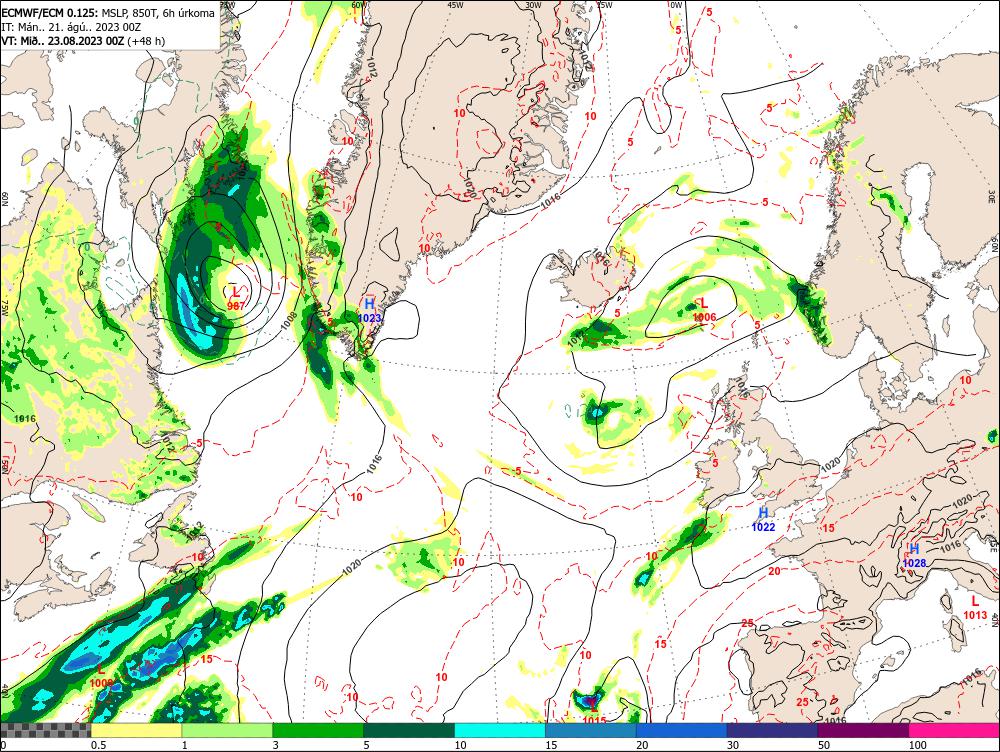Click the medium green 3–5 mm legend swatch

(318, 730)
